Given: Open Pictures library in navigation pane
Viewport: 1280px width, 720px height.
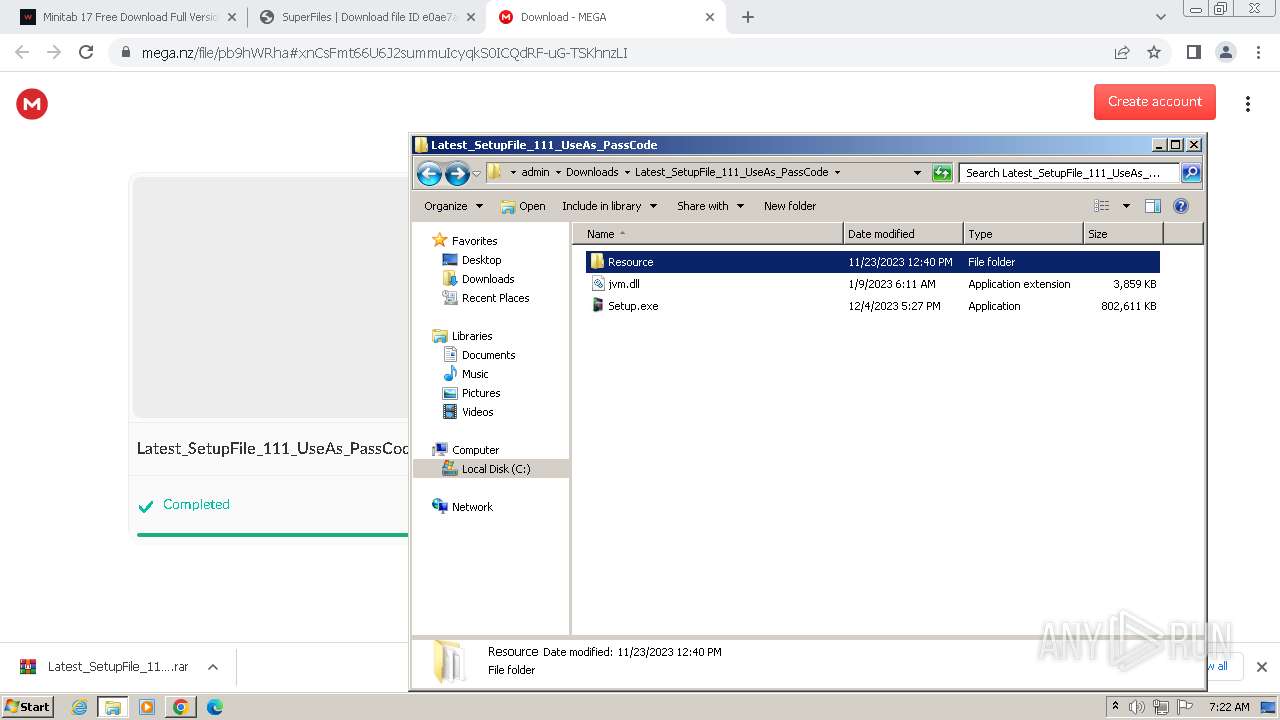Looking at the screenshot, I should click(x=480, y=393).
